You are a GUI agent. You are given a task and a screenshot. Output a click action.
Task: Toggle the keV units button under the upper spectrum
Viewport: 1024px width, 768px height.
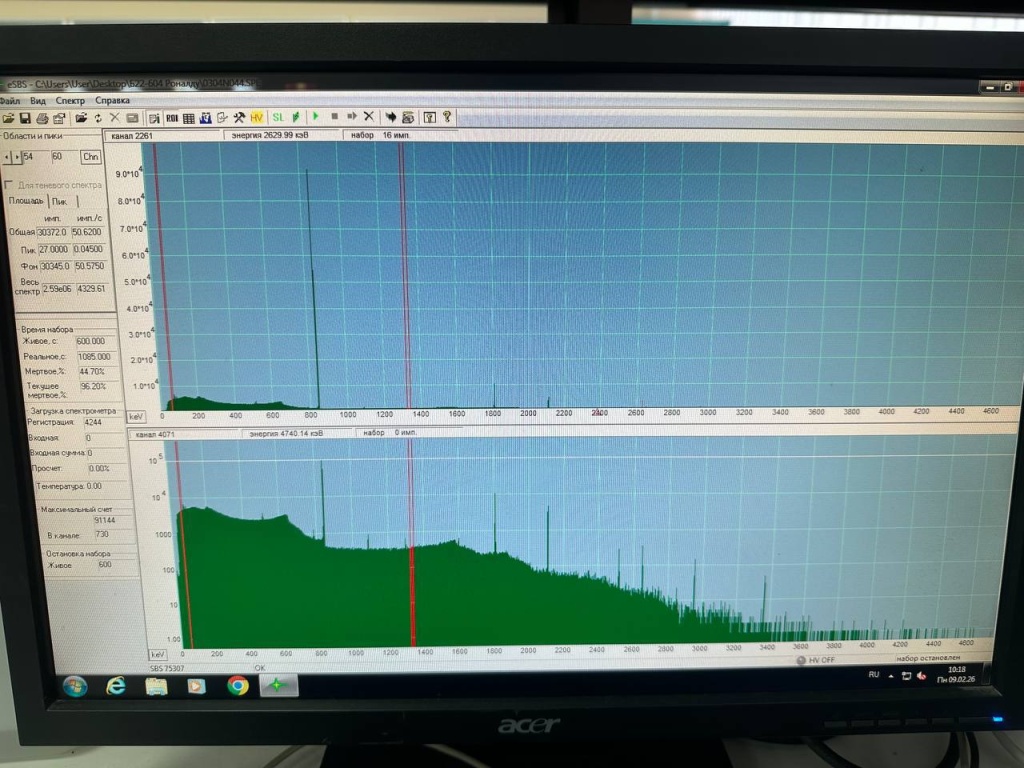(137, 415)
